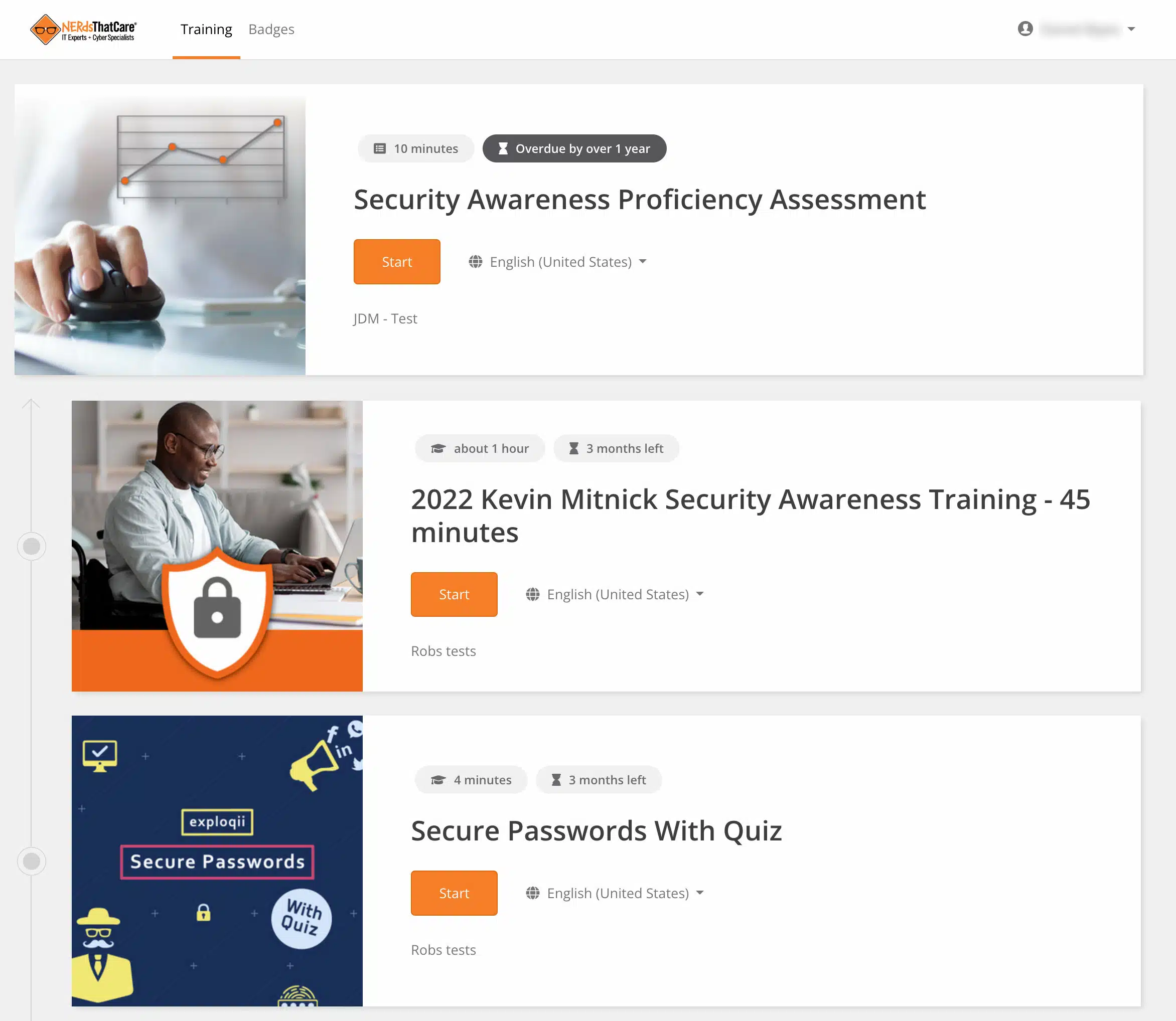This screenshot has height=1021, width=1176.
Task: Click list icon in the 10 minutes badge
Action: click(x=379, y=149)
